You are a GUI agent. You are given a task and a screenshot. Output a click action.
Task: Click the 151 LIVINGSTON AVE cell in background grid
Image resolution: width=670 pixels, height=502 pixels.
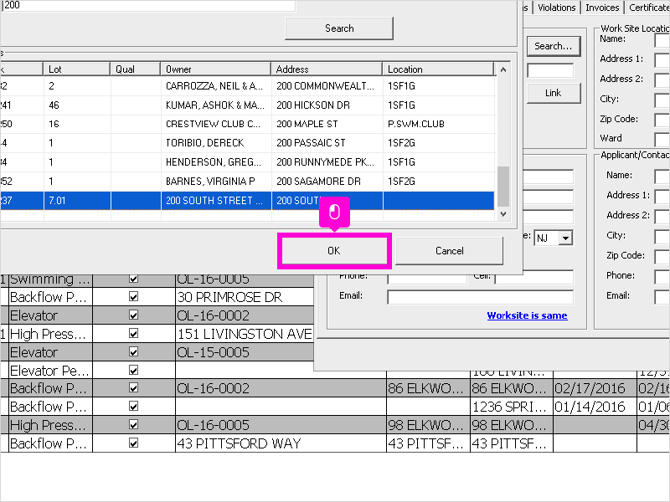(244, 334)
